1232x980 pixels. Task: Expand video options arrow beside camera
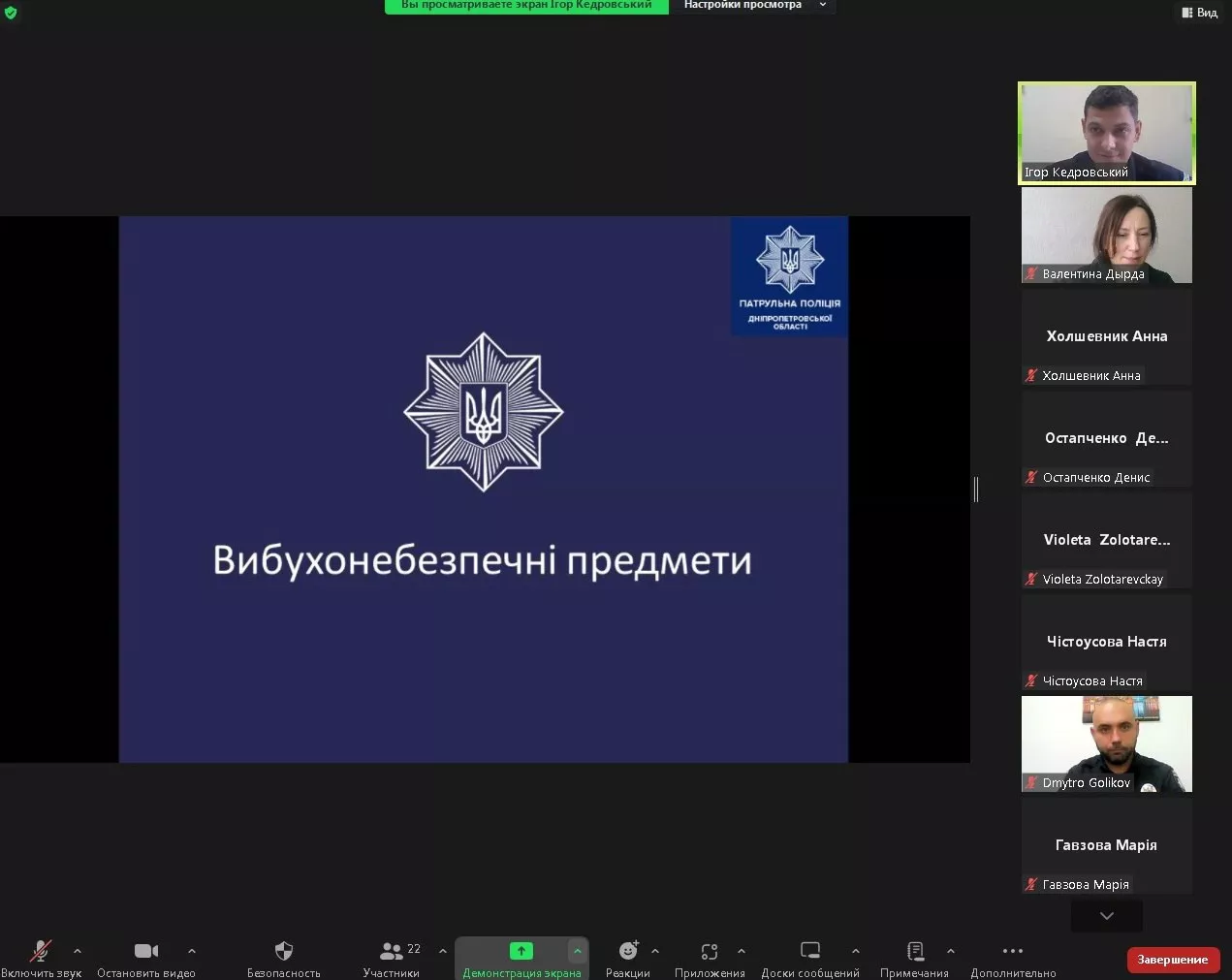point(192,951)
